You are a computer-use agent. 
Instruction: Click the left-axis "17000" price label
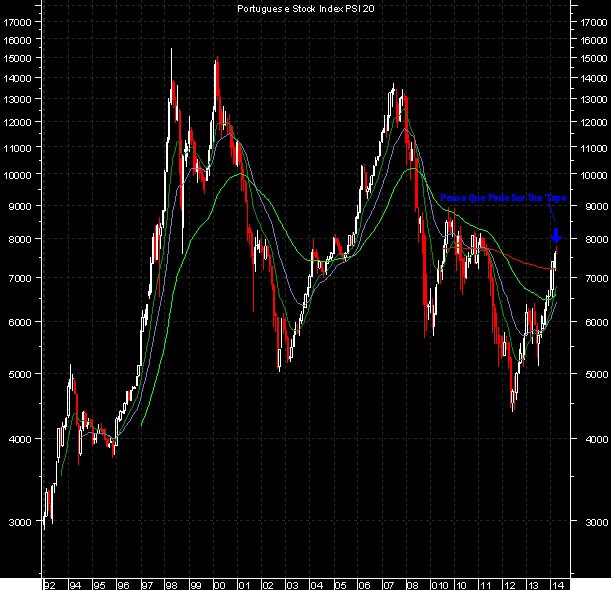(17, 22)
